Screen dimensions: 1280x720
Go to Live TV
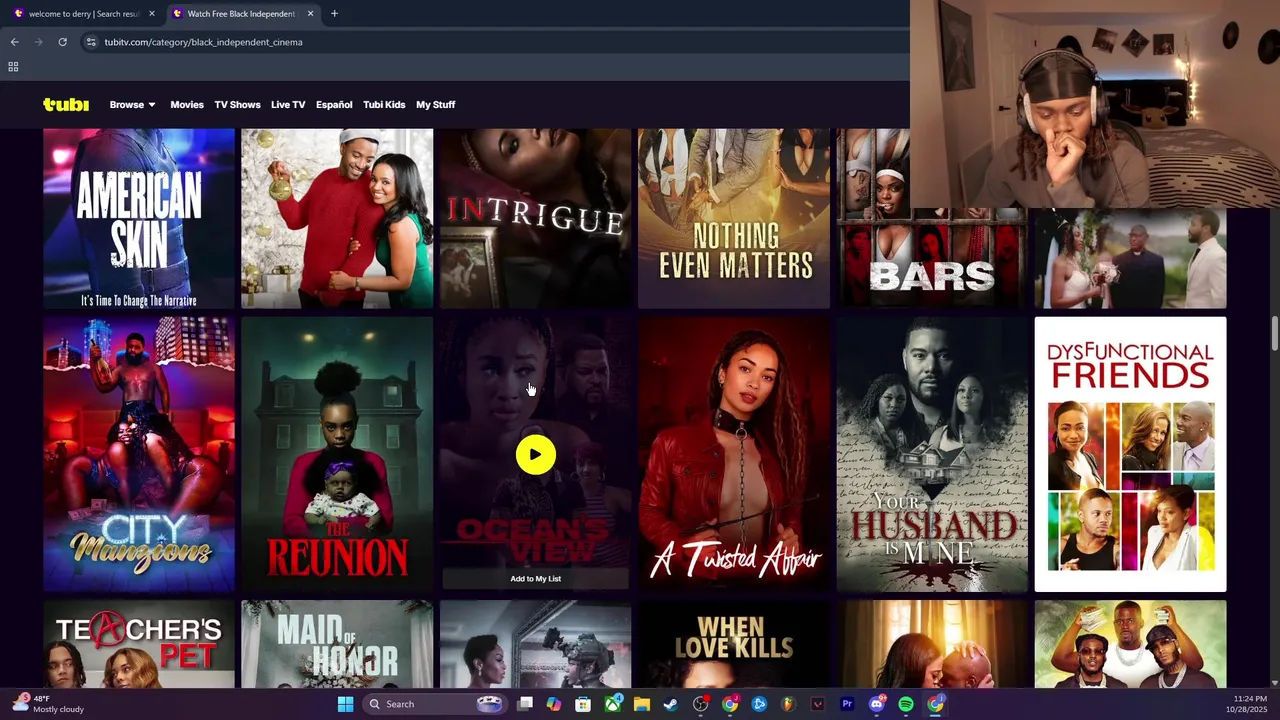point(288,105)
